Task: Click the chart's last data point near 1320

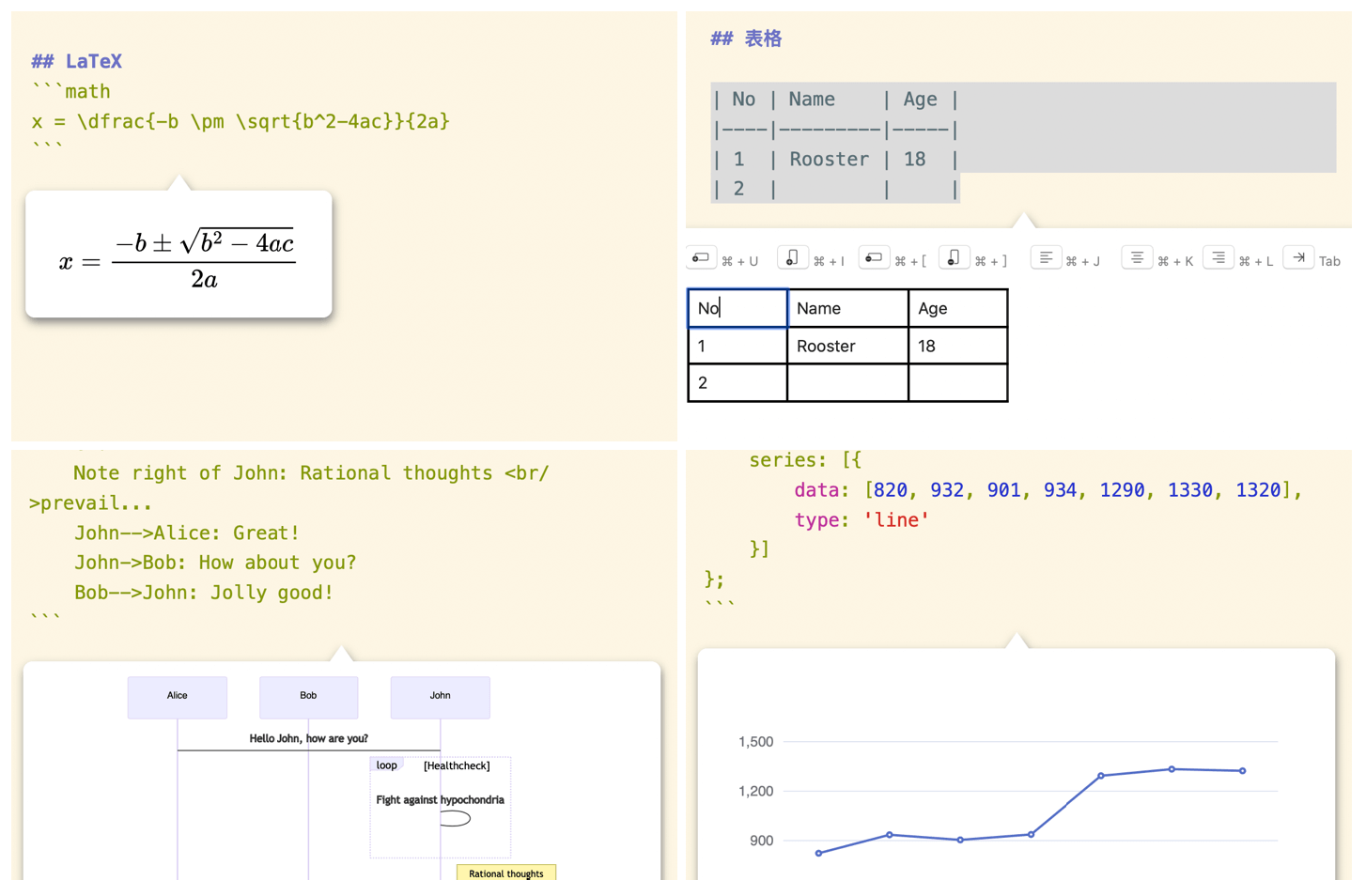Action: (1242, 771)
